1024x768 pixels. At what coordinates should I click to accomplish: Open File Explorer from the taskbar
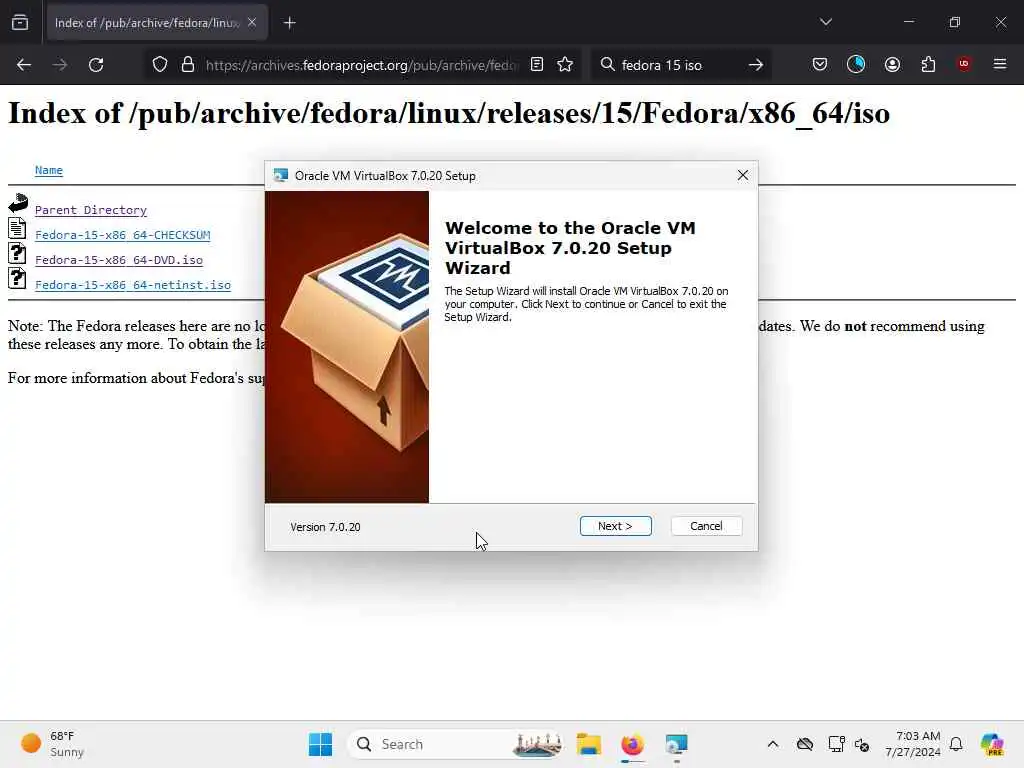click(588, 744)
